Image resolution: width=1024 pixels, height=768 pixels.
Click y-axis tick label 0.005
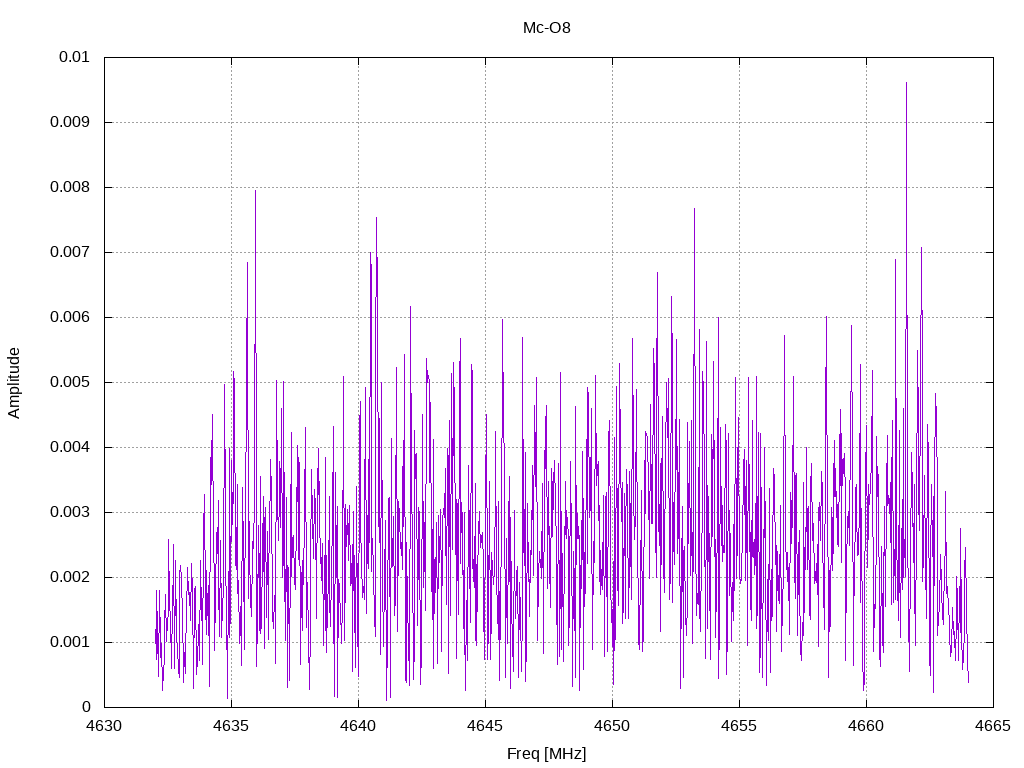tap(70, 382)
